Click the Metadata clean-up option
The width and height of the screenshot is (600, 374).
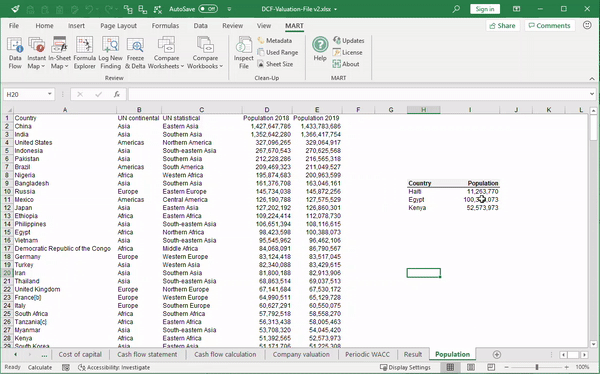(275, 41)
